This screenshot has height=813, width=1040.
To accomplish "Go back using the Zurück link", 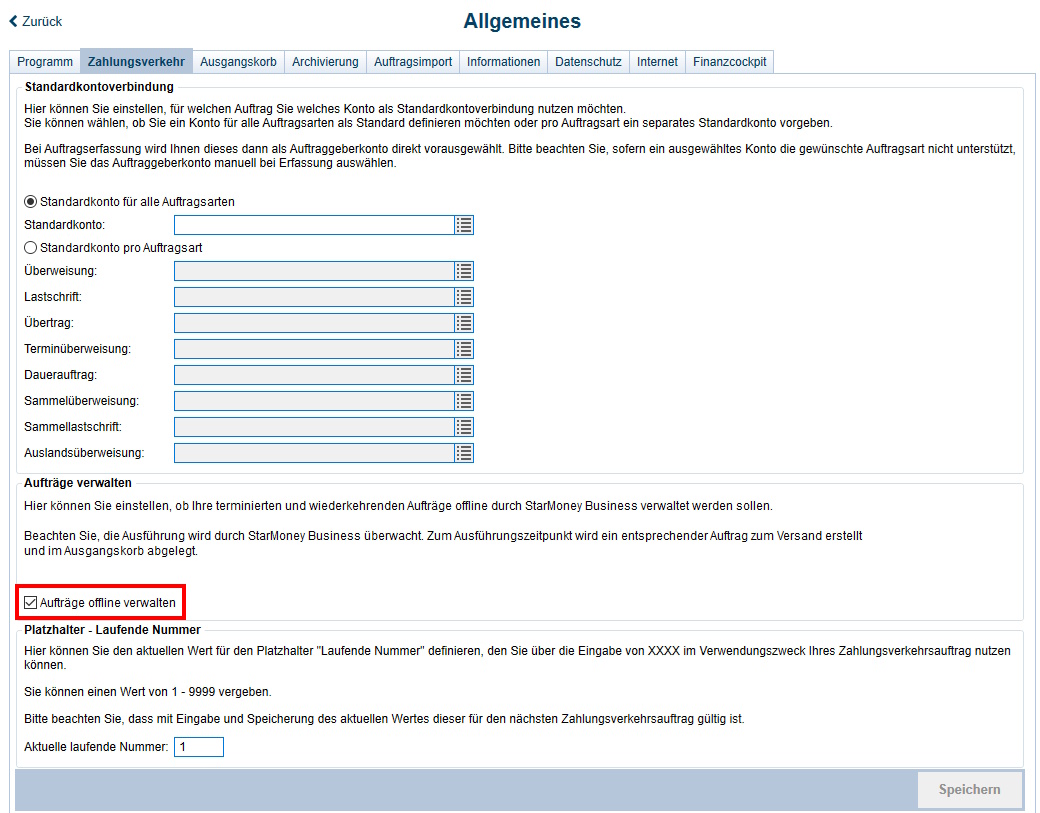I will 36,21.
